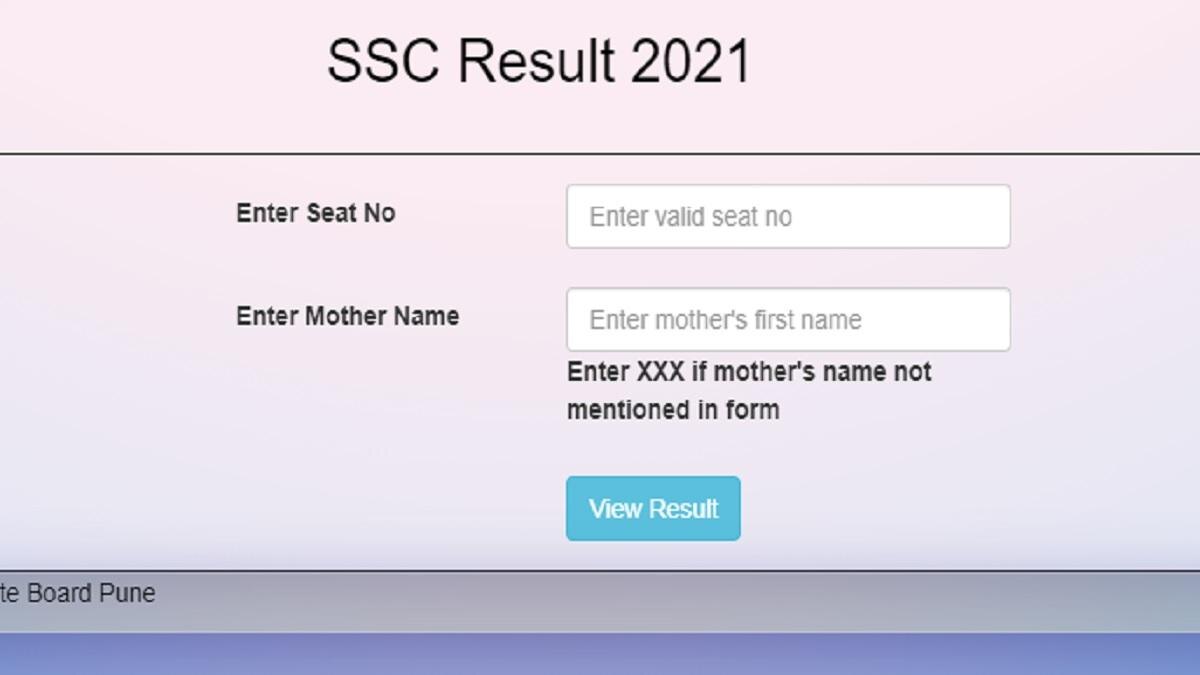Click the 'mentioned in form' helper line

click(672, 408)
